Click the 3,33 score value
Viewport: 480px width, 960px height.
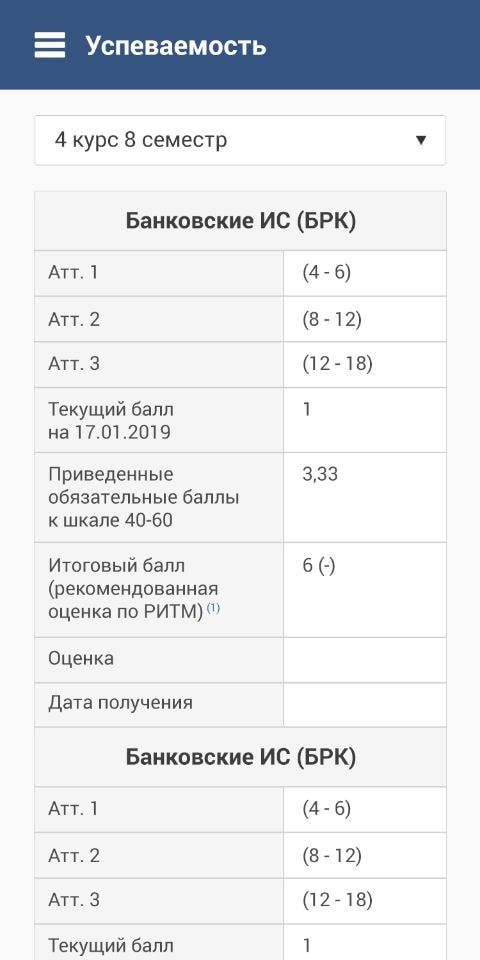[320, 474]
